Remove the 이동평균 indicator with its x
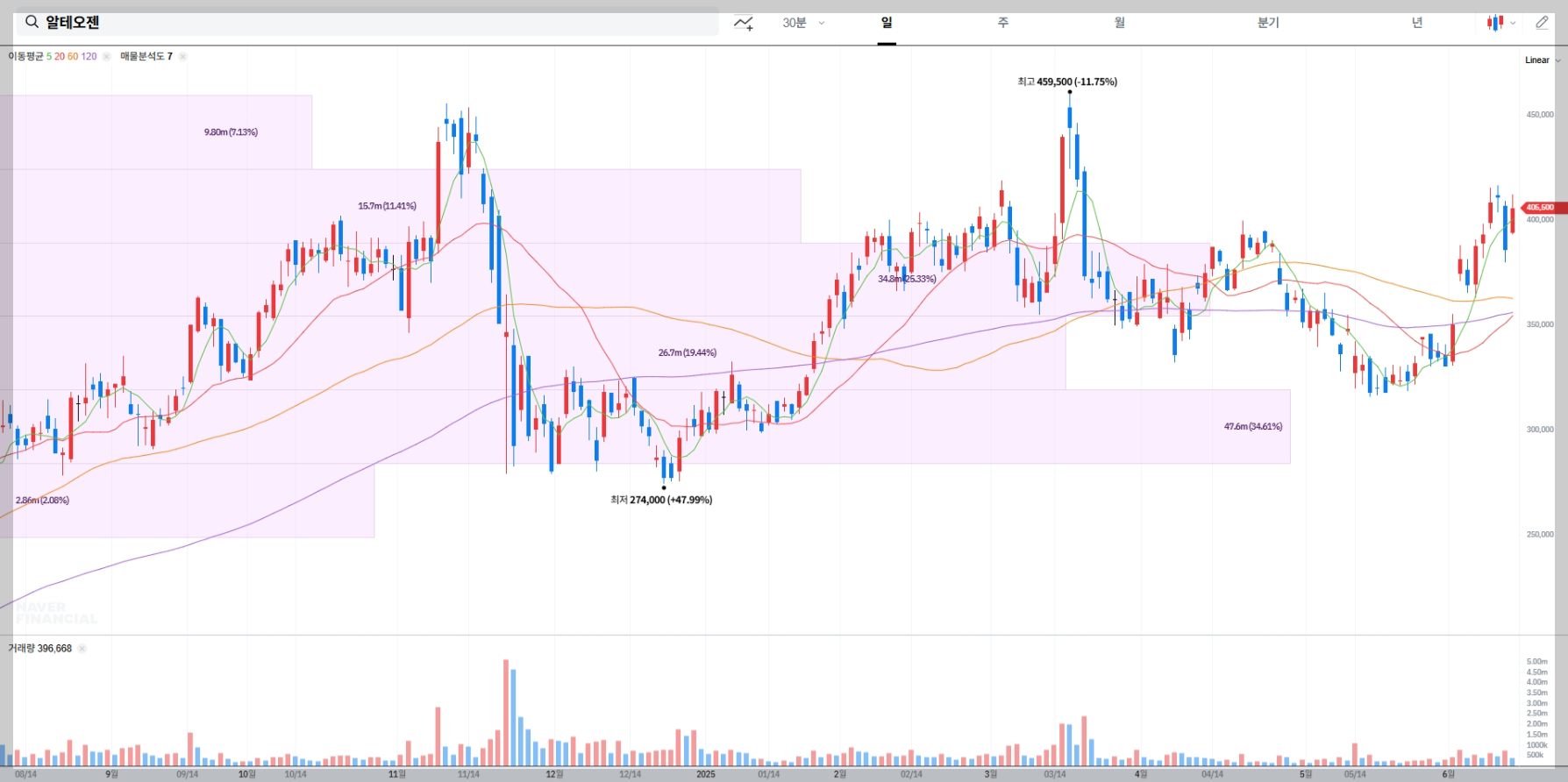This screenshot has height=782, width=1568. tap(106, 56)
